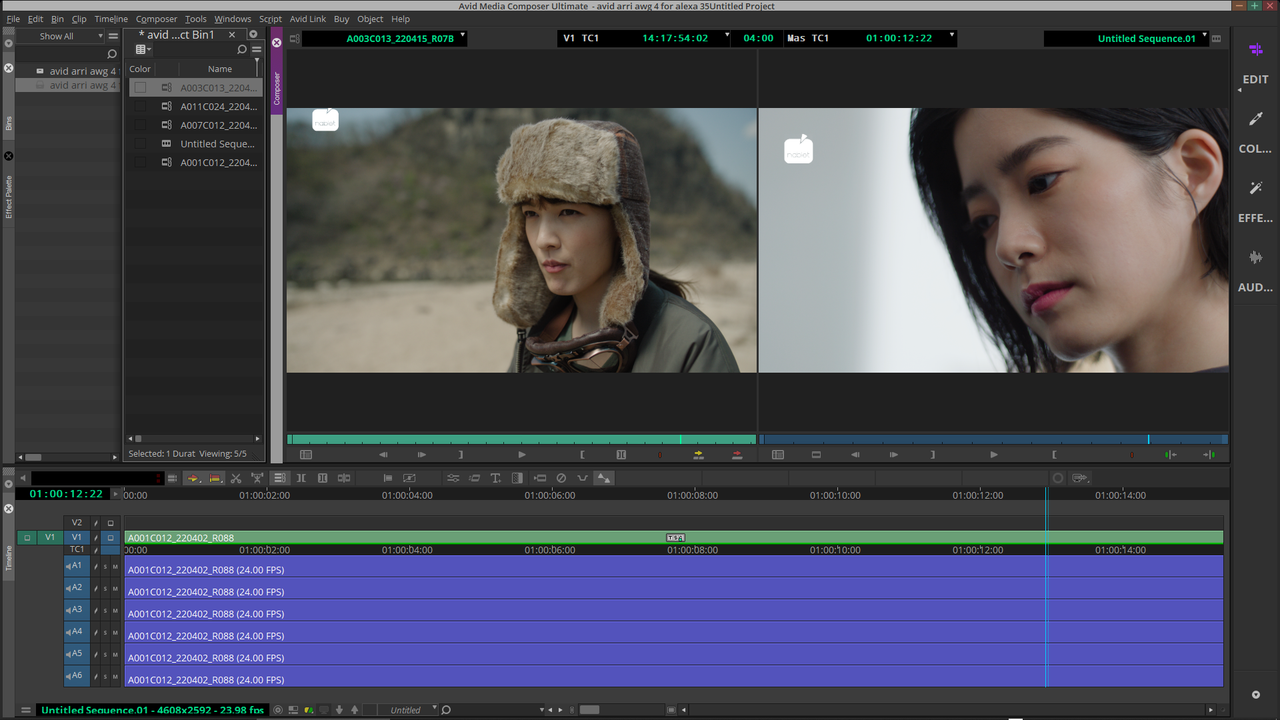Viewport: 1280px width, 720px height.
Task: Select the Add Edit scissors icon
Action: pos(236,478)
